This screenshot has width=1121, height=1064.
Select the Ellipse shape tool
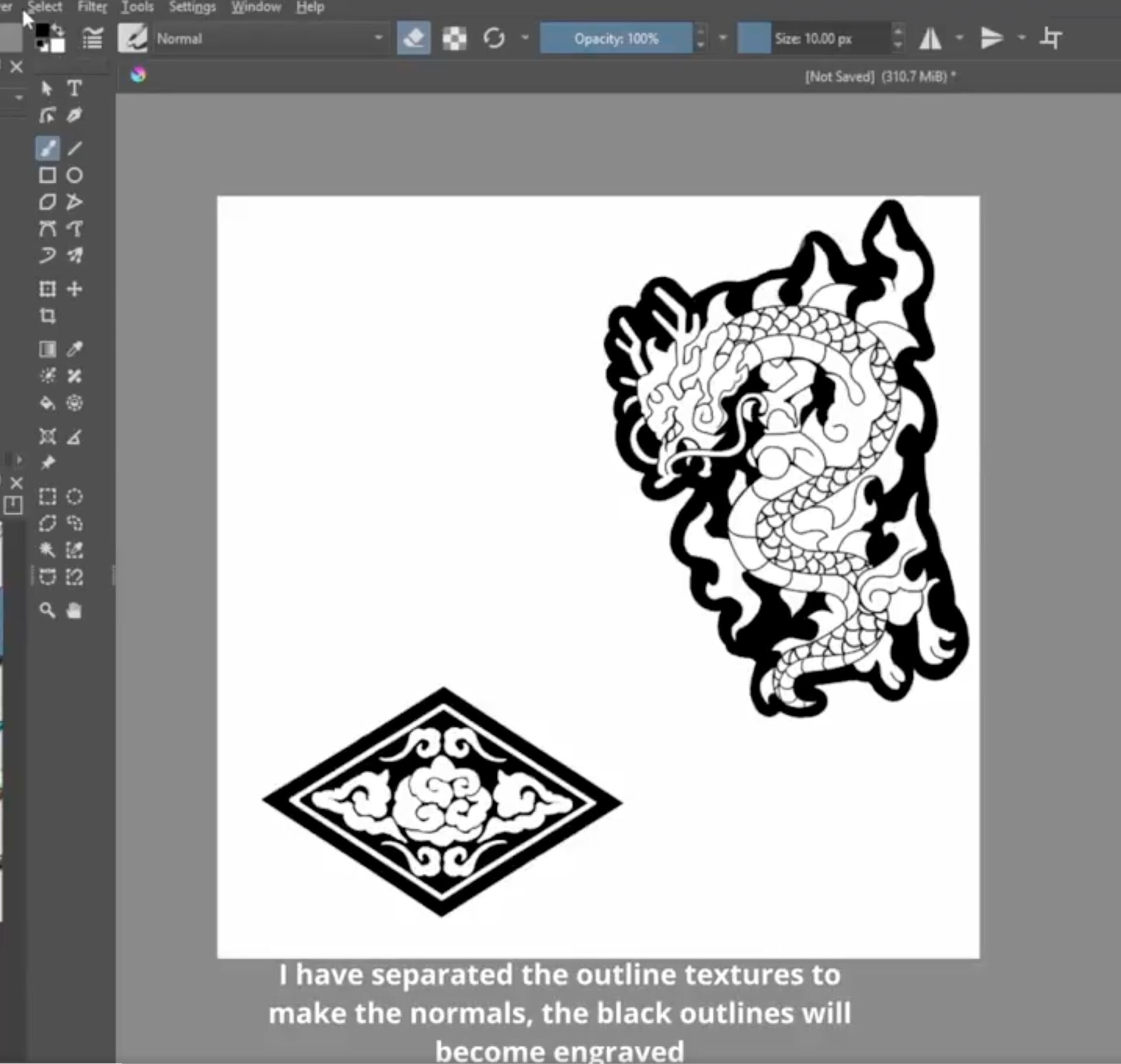[74, 175]
